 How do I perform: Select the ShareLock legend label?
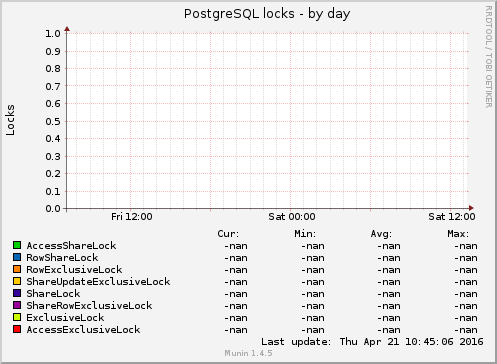(x=53, y=294)
